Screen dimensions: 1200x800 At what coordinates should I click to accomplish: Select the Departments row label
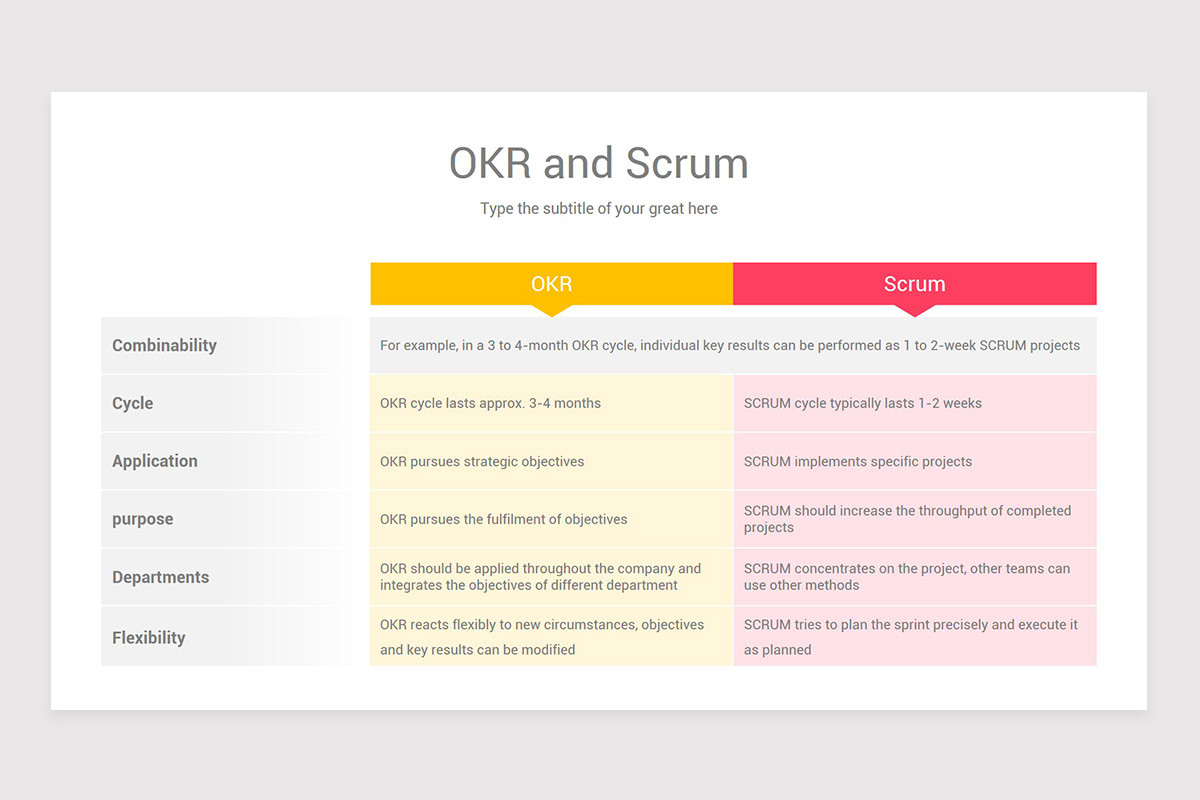coord(160,577)
